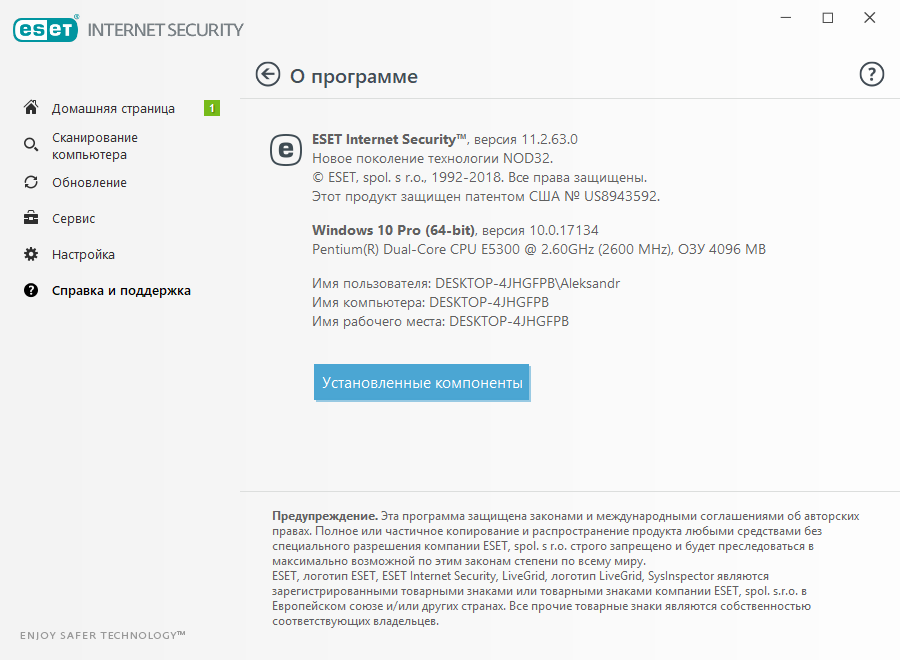Click the back arrow next to О программе
Viewport: 900px width, 660px height.
coord(267,75)
